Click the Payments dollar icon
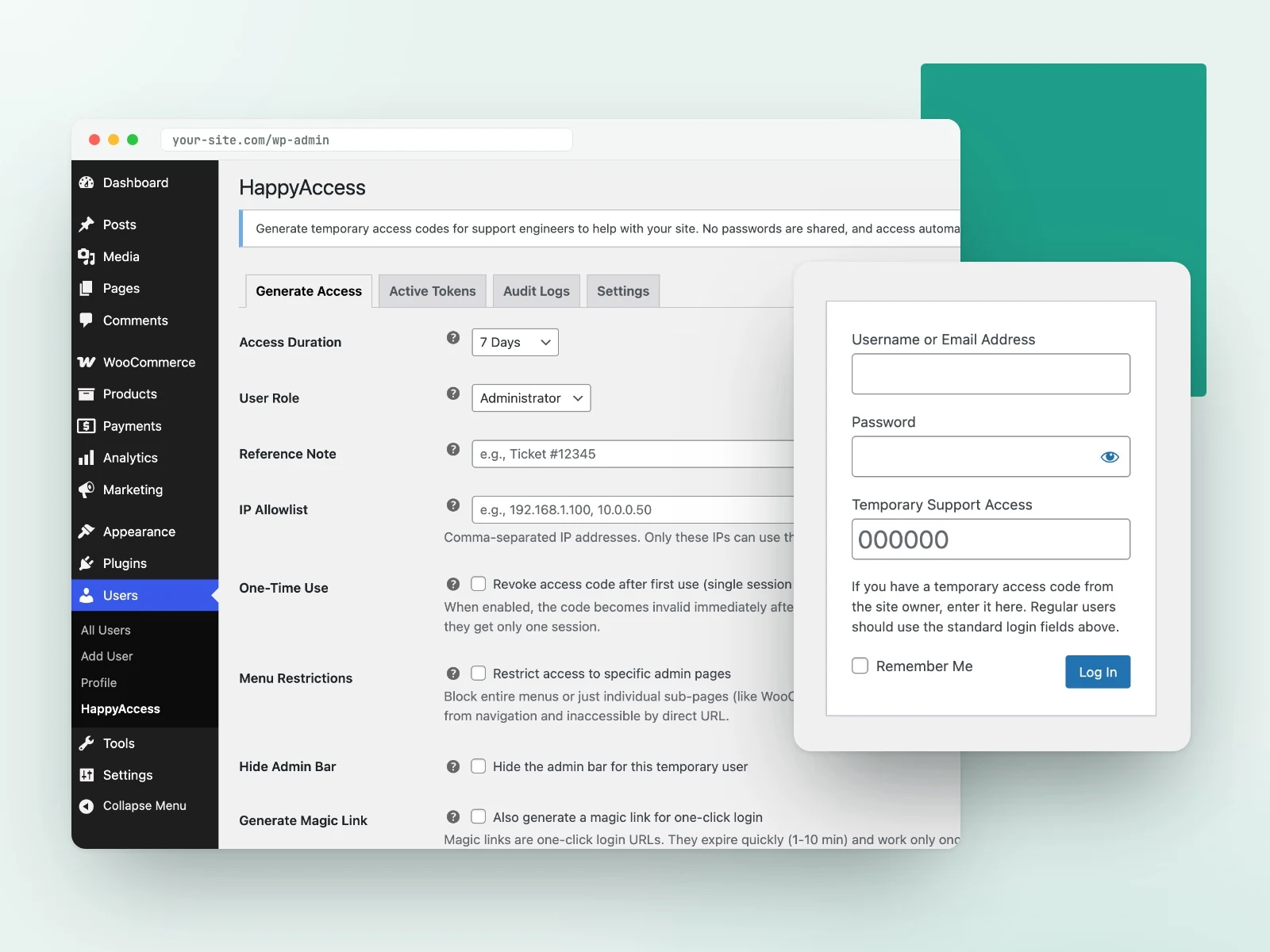 tap(87, 426)
